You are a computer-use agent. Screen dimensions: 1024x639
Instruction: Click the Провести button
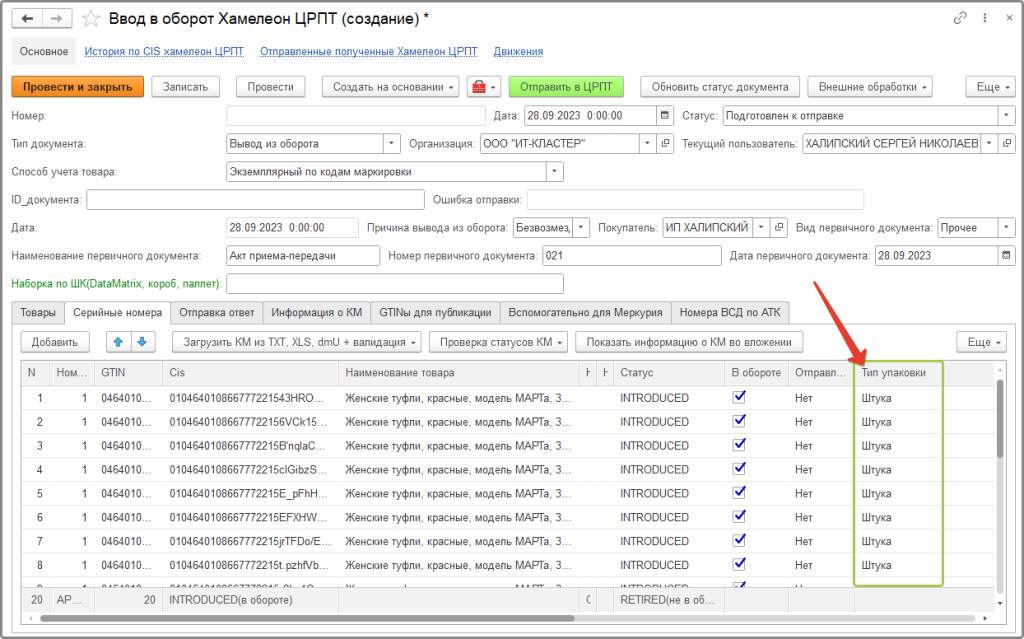click(270, 87)
